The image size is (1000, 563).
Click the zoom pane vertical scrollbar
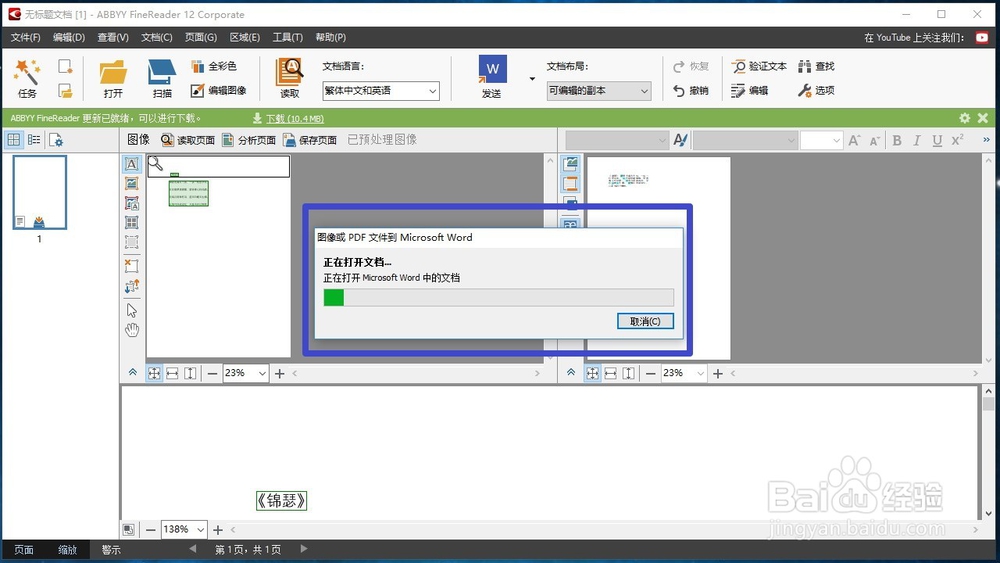pos(988,452)
